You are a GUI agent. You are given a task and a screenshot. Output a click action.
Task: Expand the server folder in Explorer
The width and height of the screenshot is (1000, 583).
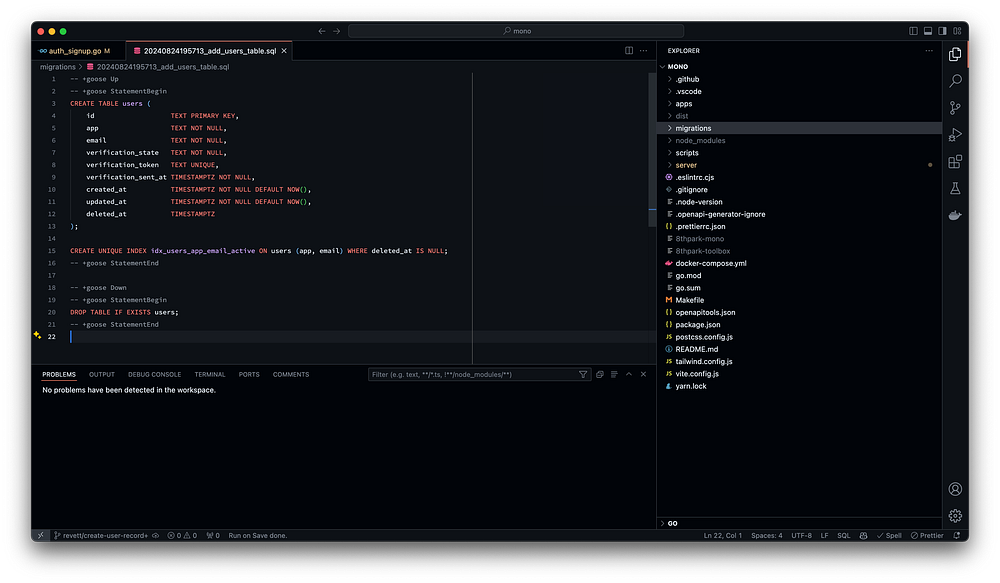(x=686, y=165)
